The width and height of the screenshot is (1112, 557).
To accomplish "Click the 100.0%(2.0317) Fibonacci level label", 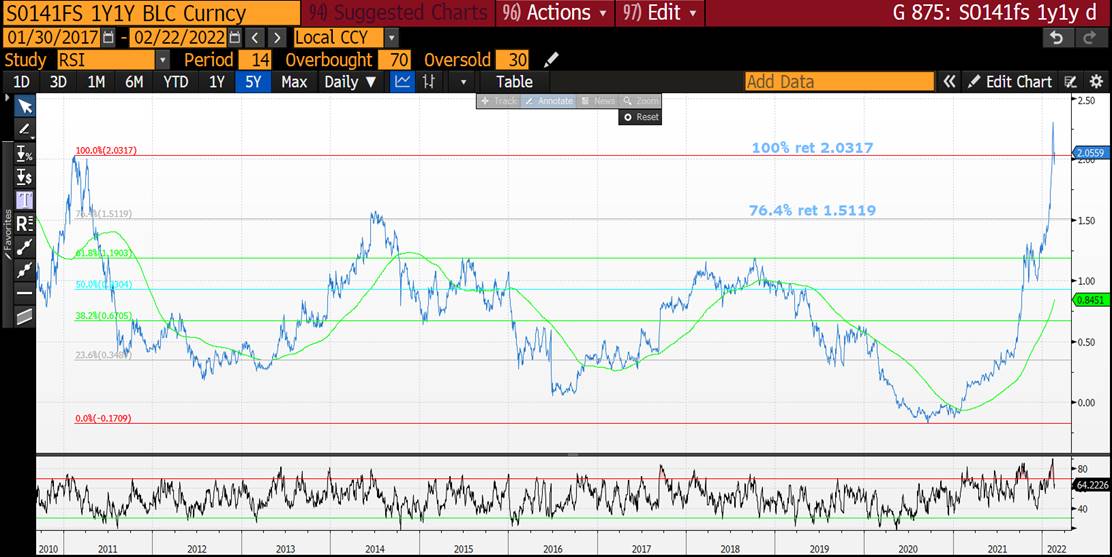I will [106, 151].
